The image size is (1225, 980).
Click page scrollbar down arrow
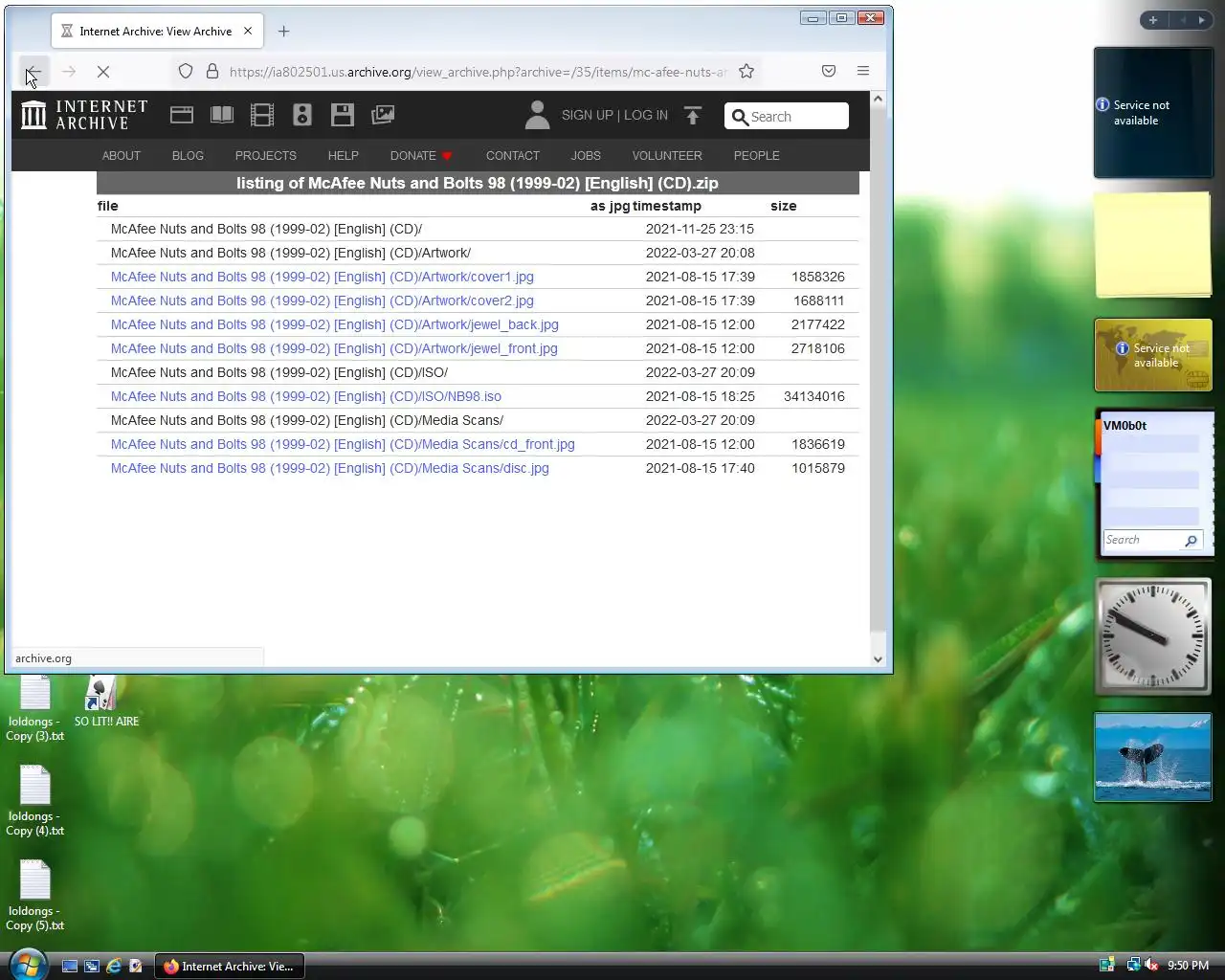[878, 658]
